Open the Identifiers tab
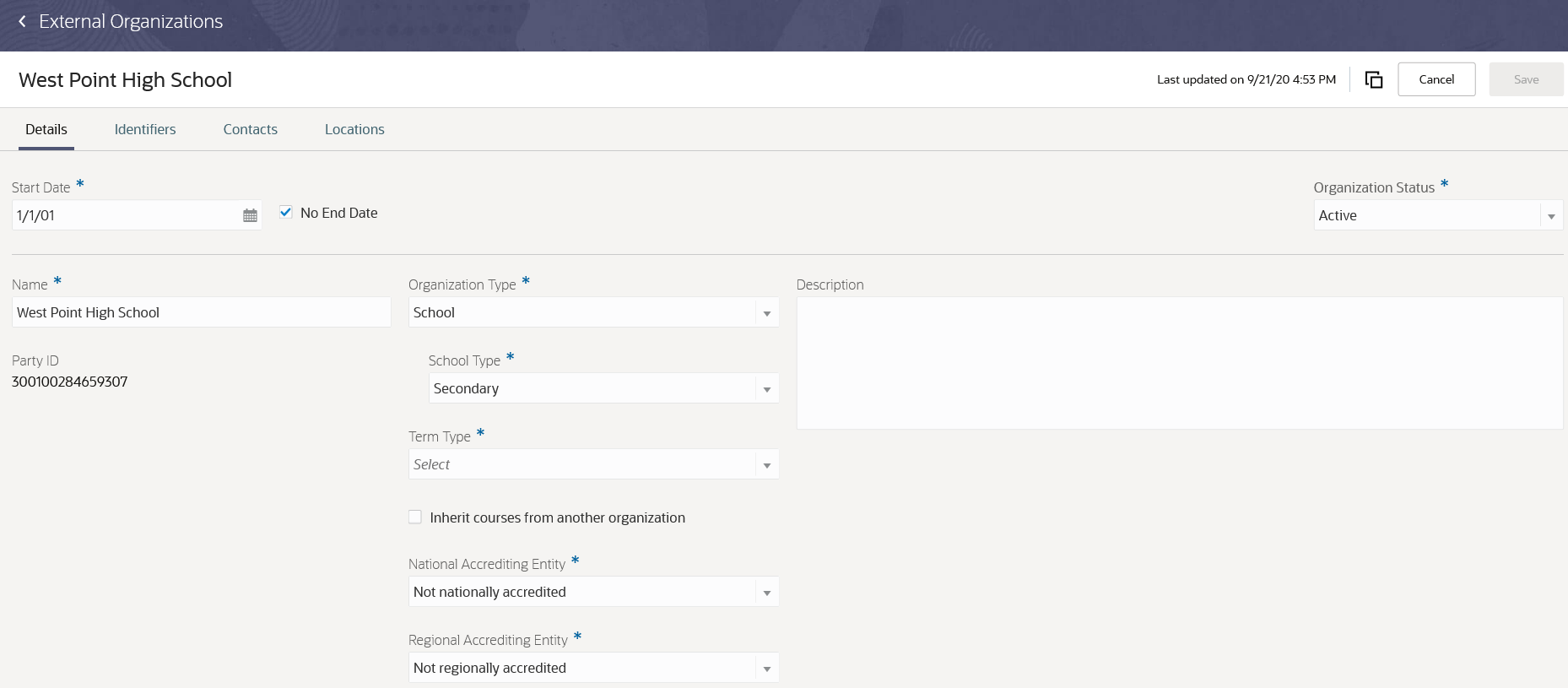This screenshot has height=688, width=1568. (145, 129)
